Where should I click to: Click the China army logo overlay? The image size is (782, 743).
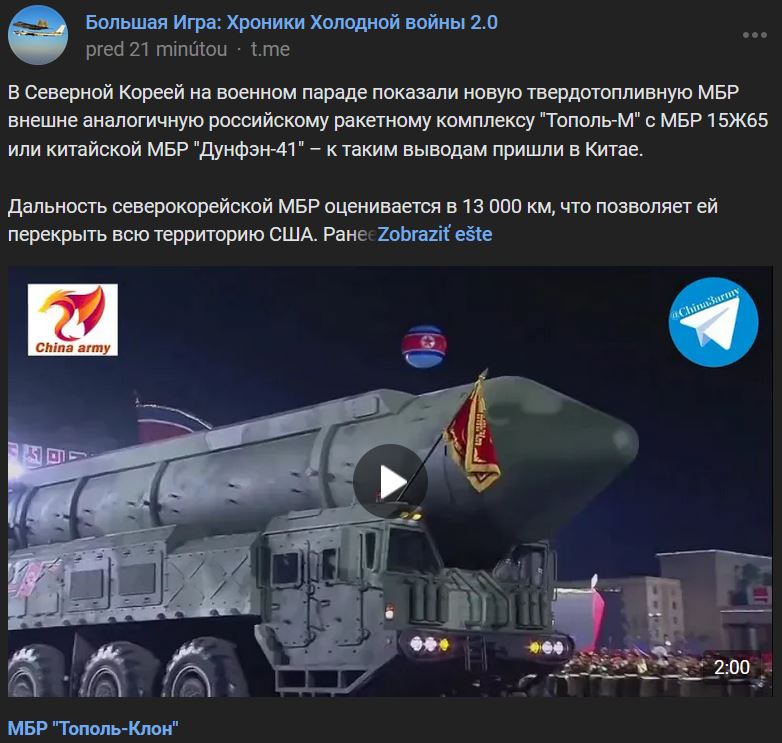(73, 320)
